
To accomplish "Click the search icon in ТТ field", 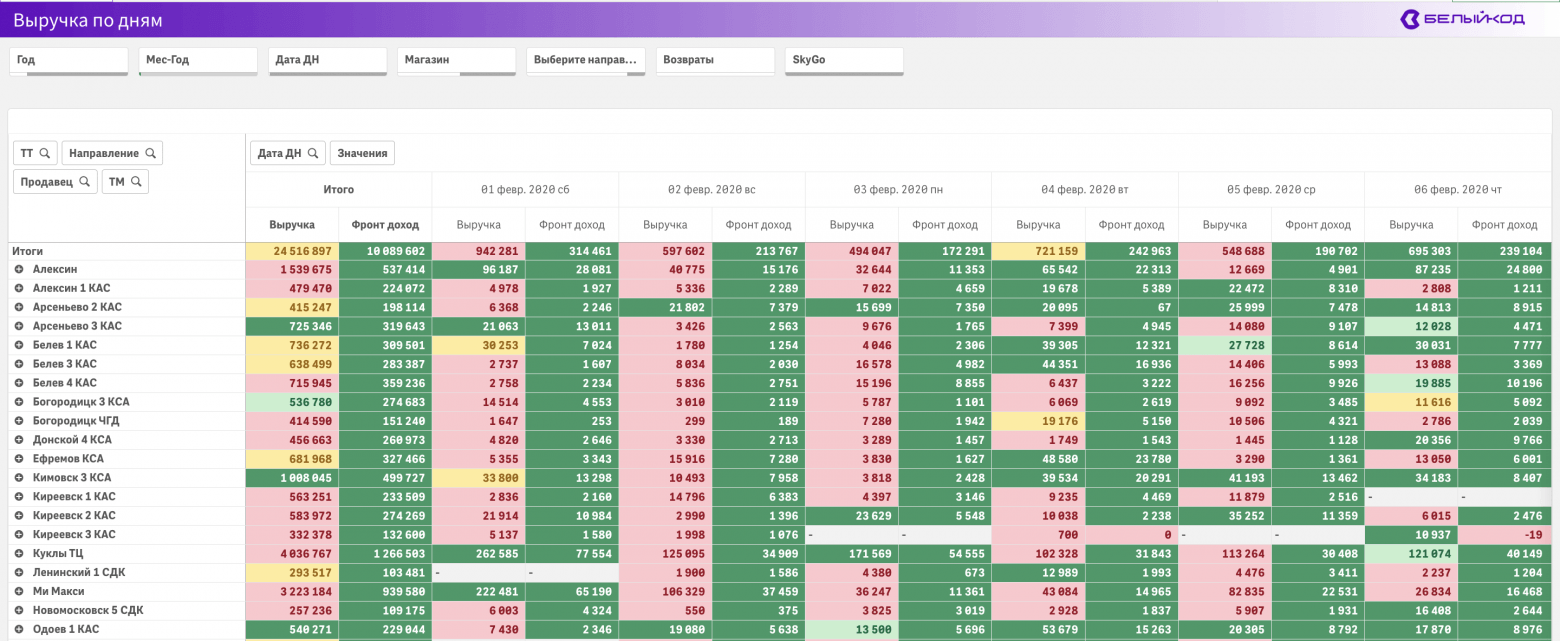I will [x=45, y=153].
